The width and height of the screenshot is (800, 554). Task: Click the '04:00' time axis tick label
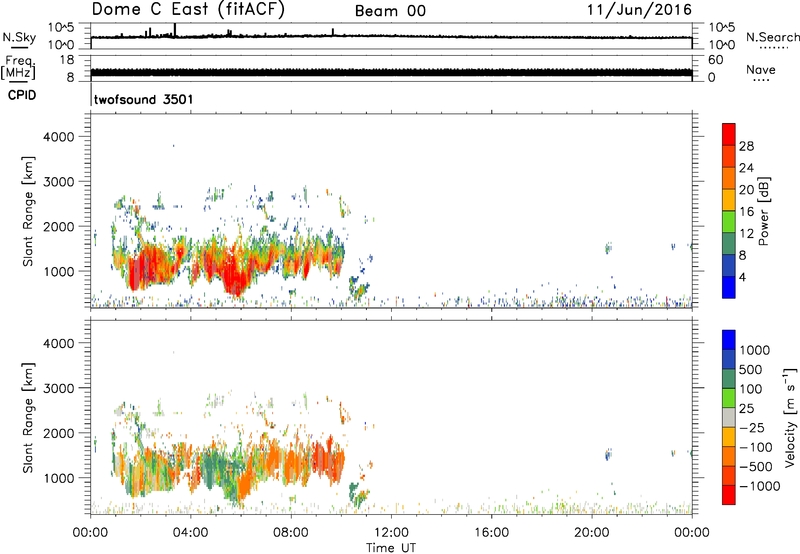pos(190,533)
